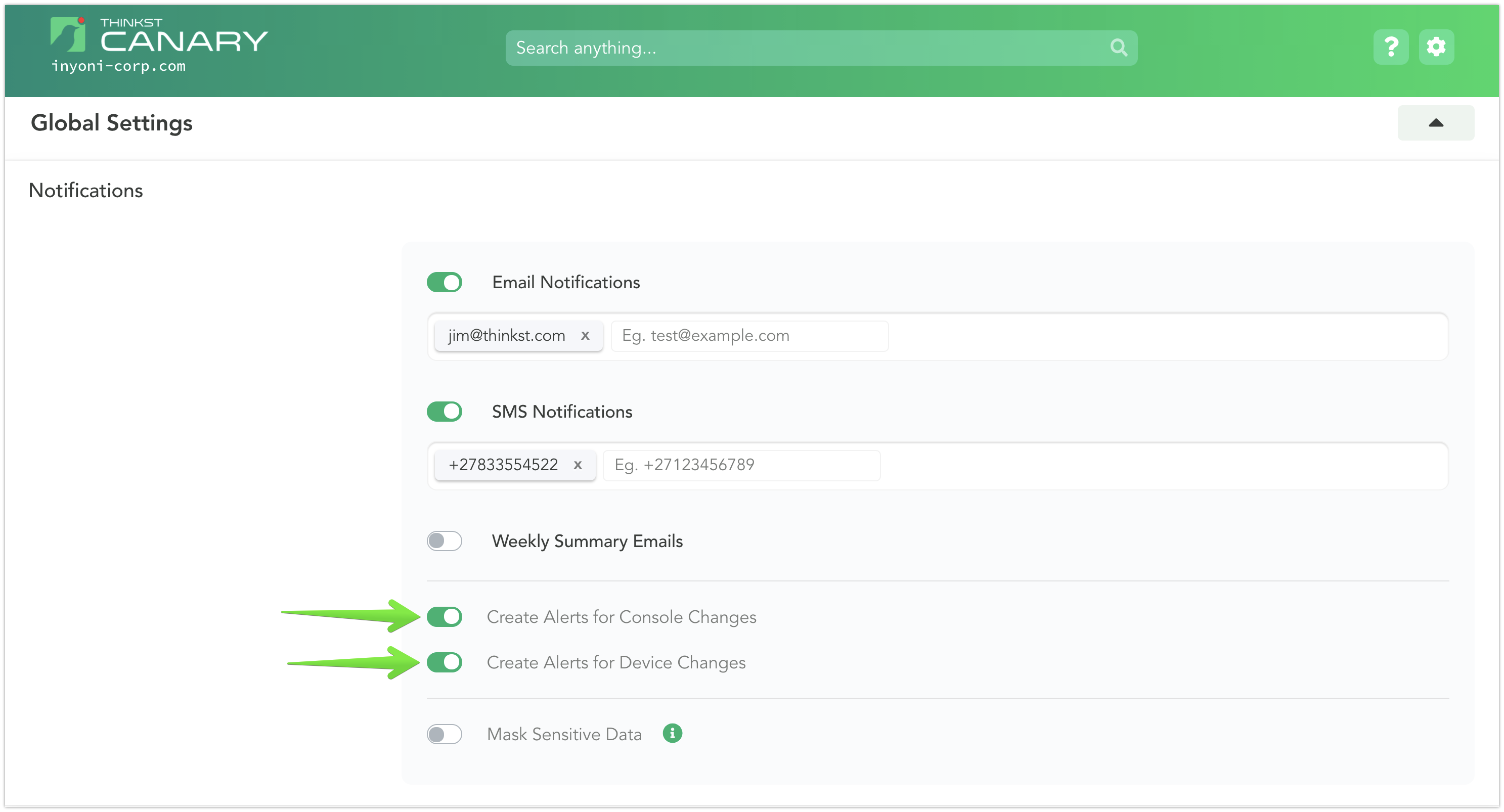Open the settings gear icon
1504x812 pixels.
pos(1436,47)
